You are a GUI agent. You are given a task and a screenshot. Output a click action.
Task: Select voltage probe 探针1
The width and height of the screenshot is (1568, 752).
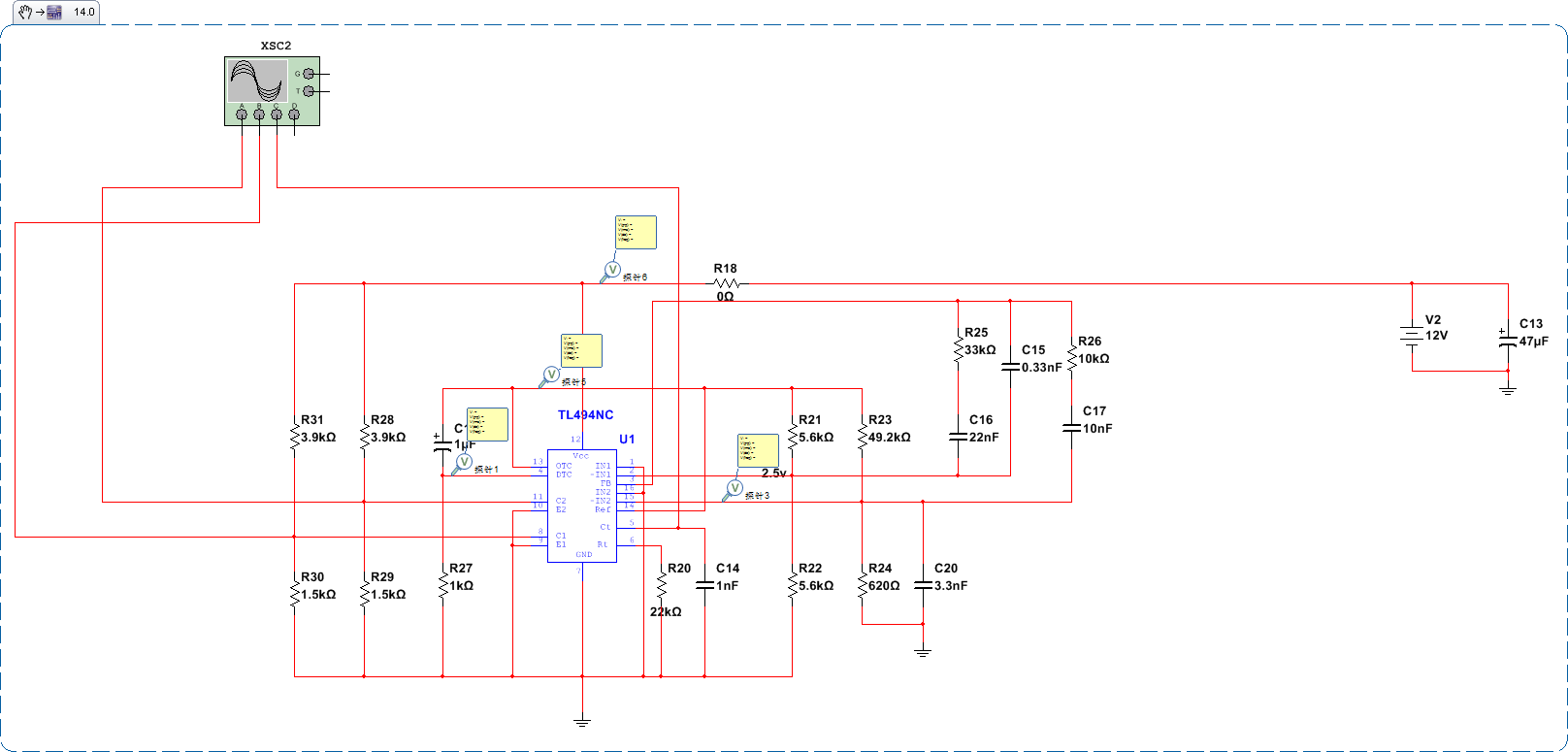(463, 463)
